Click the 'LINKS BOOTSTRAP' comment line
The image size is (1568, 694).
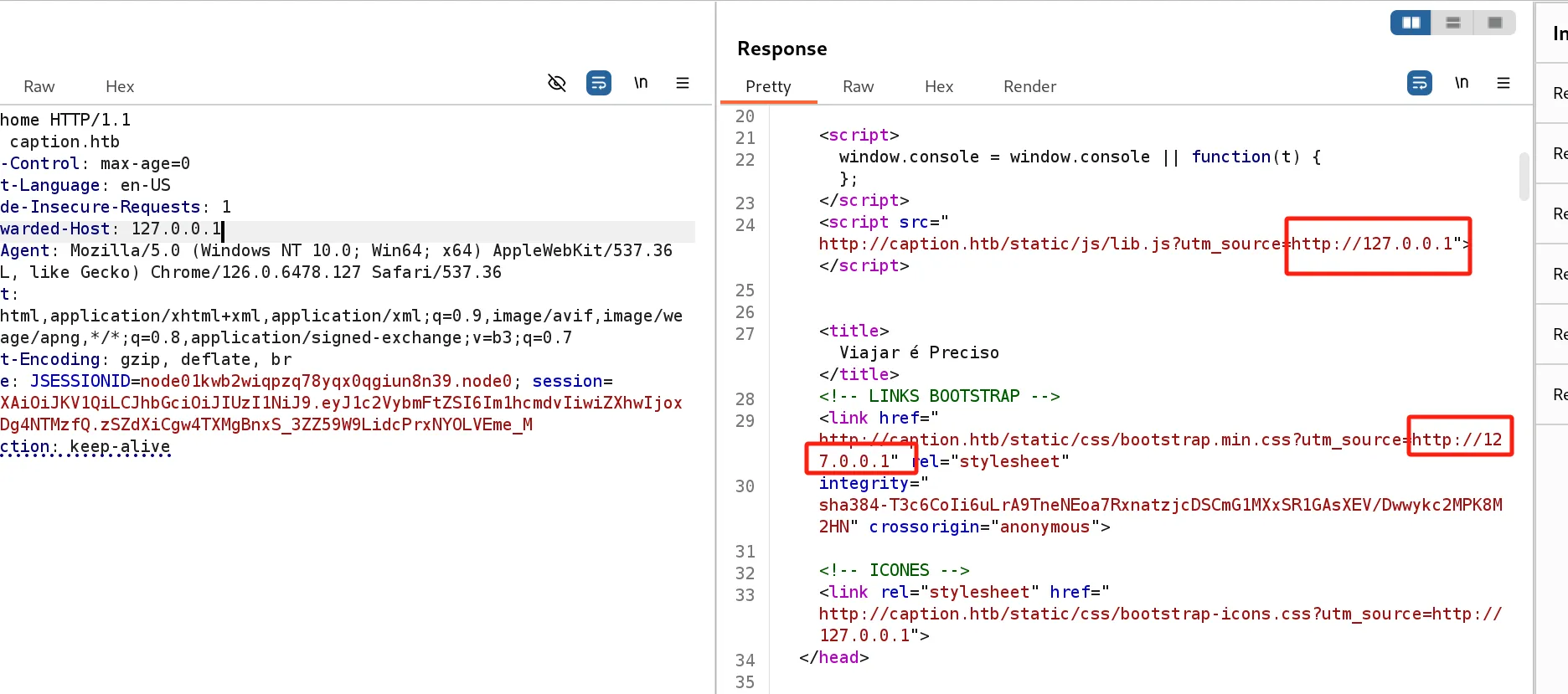(940, 396)
